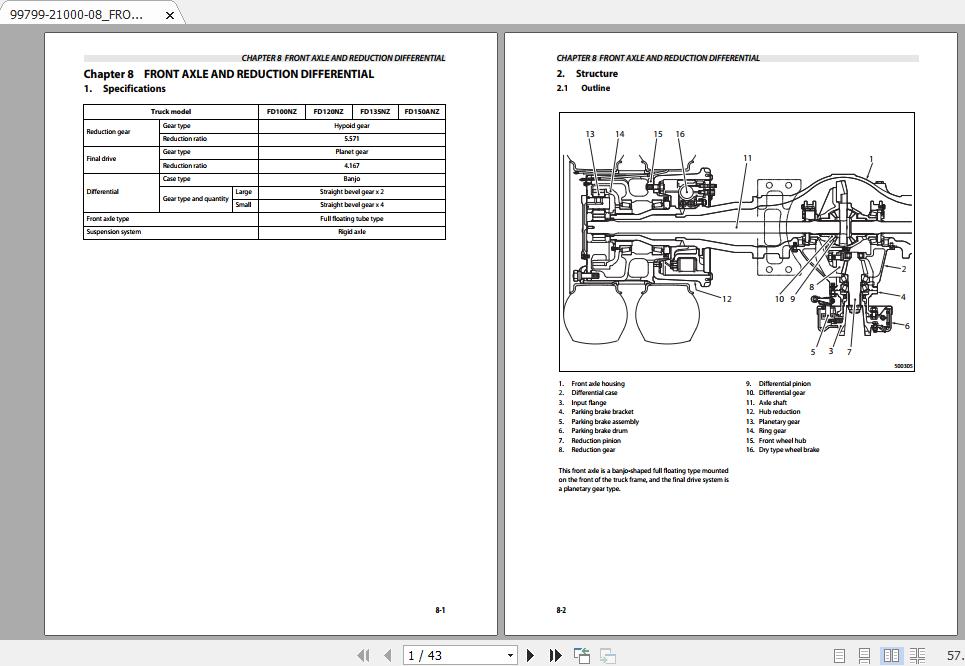Navigate forward to the next view
Viewport: 965px width, 666px height.
pyautogui.click(x=606, y=654)
